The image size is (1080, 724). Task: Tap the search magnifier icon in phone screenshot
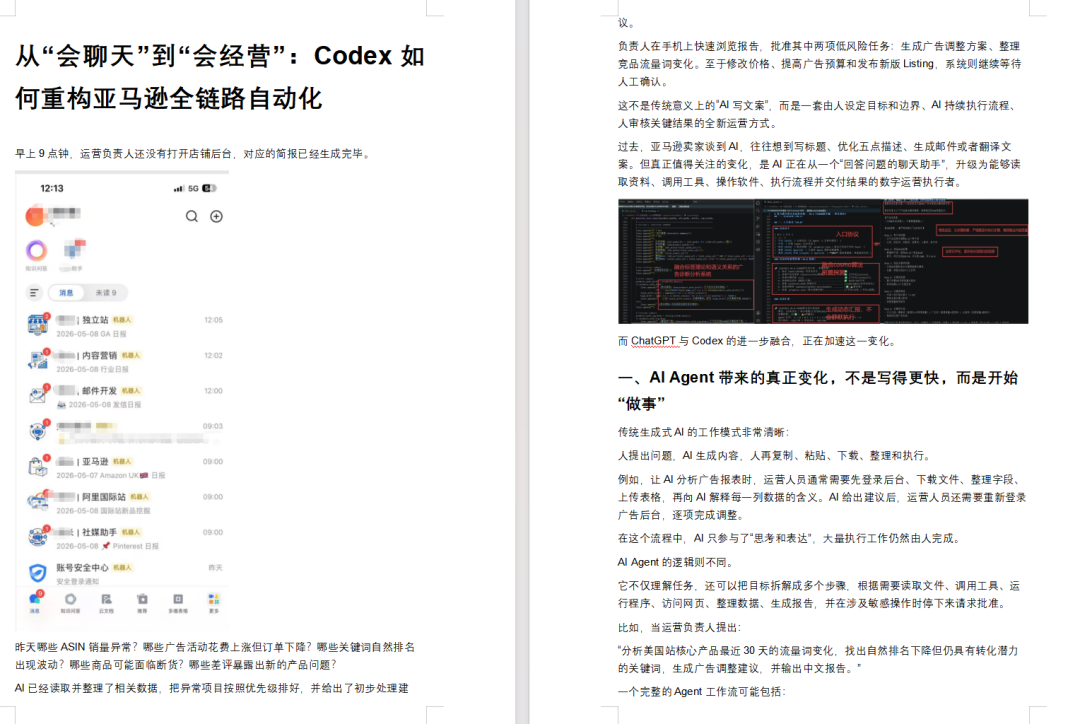point(191,216)
